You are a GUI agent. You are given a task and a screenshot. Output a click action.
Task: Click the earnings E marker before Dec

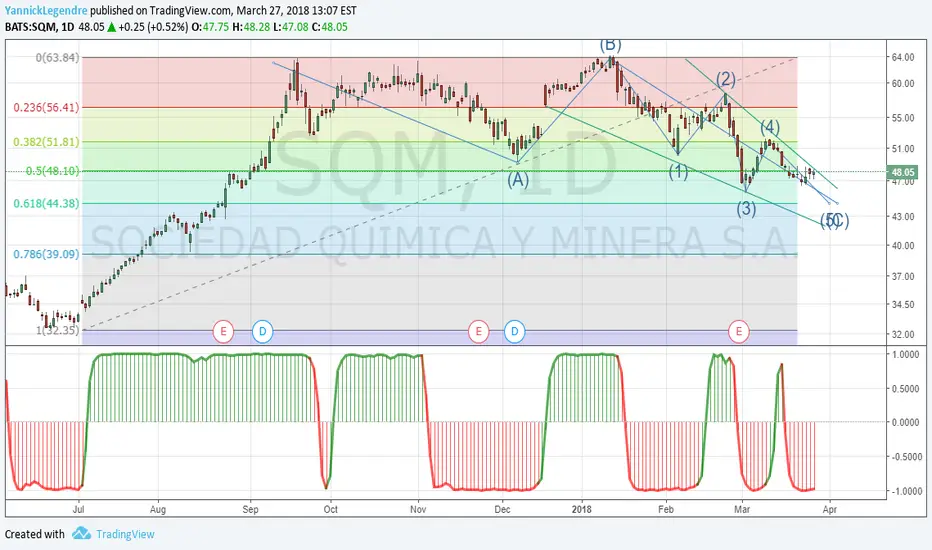coord(478,331)
